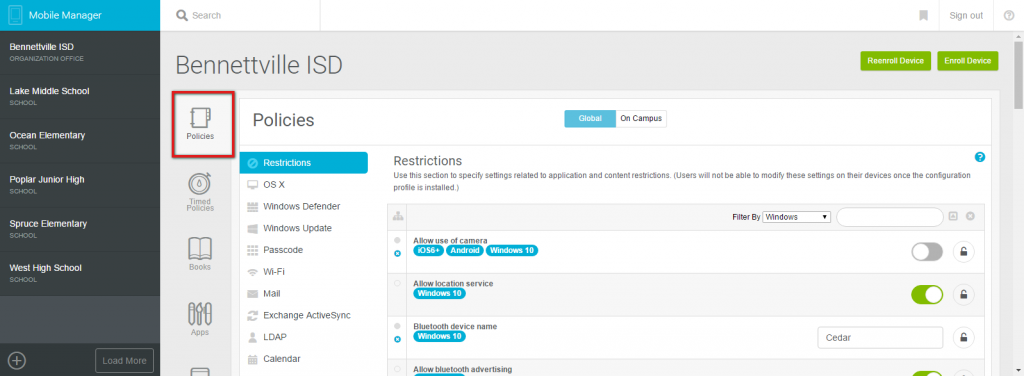Click blue remove icon on Allow use of camera row
Image resolution: width=1024 pixels, height=376 pixels.
[398, 253]
